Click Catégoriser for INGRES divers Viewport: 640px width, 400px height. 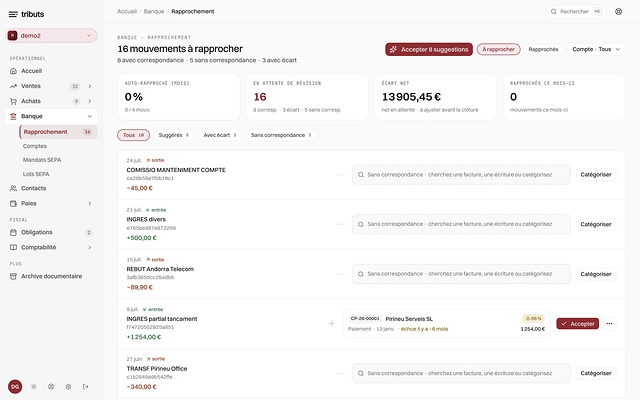pyautogui.click(x=596, y=224)
